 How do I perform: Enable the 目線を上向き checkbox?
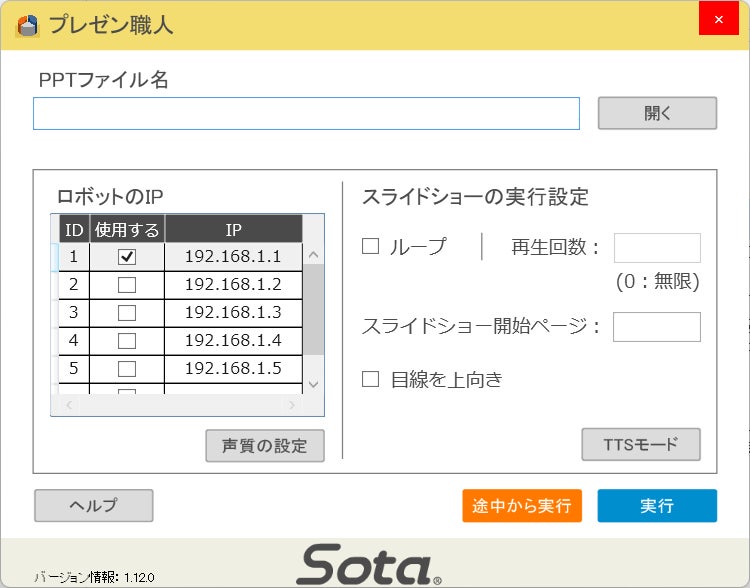(370, 379)
